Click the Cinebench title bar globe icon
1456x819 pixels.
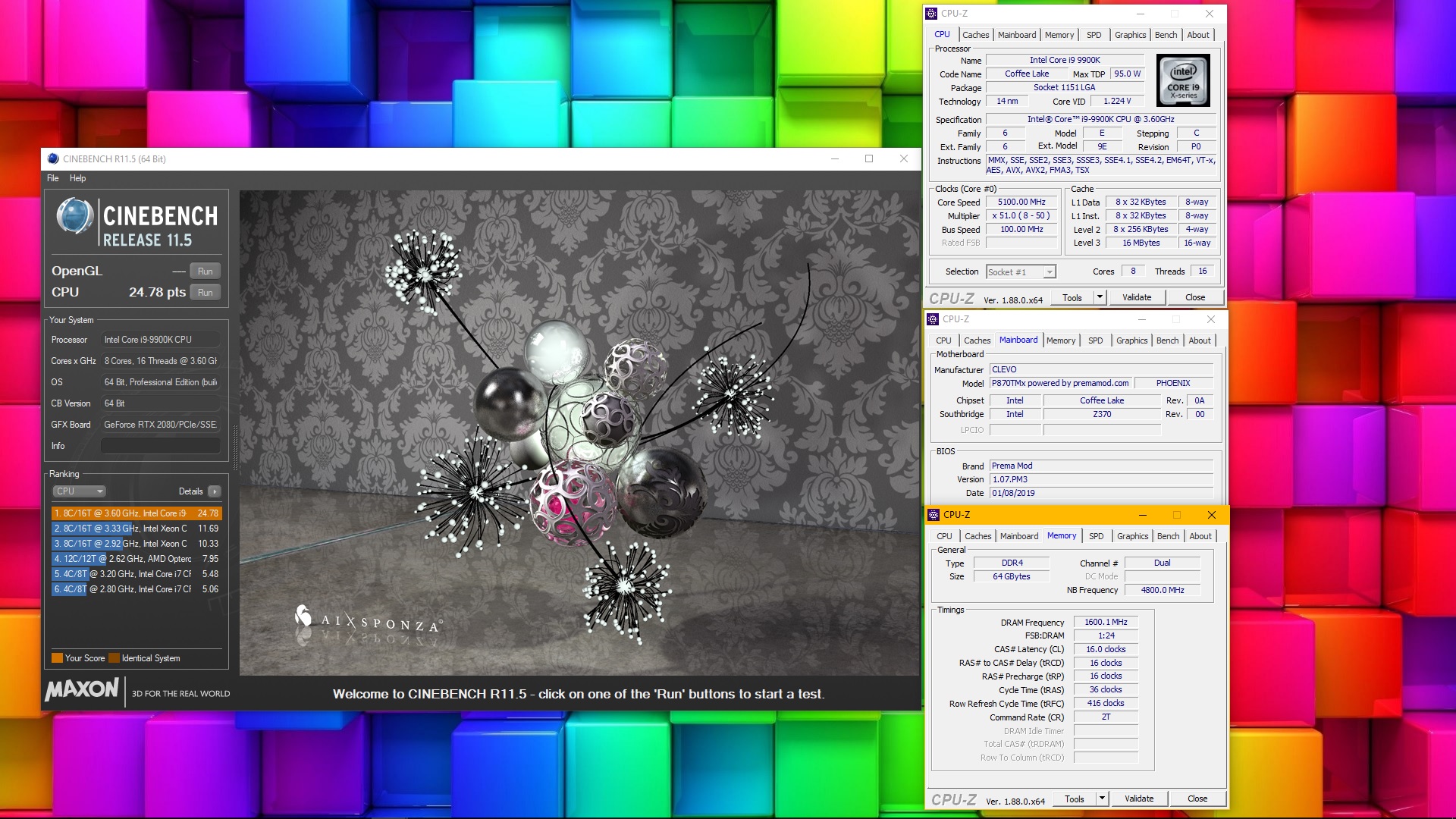(53, 158)
